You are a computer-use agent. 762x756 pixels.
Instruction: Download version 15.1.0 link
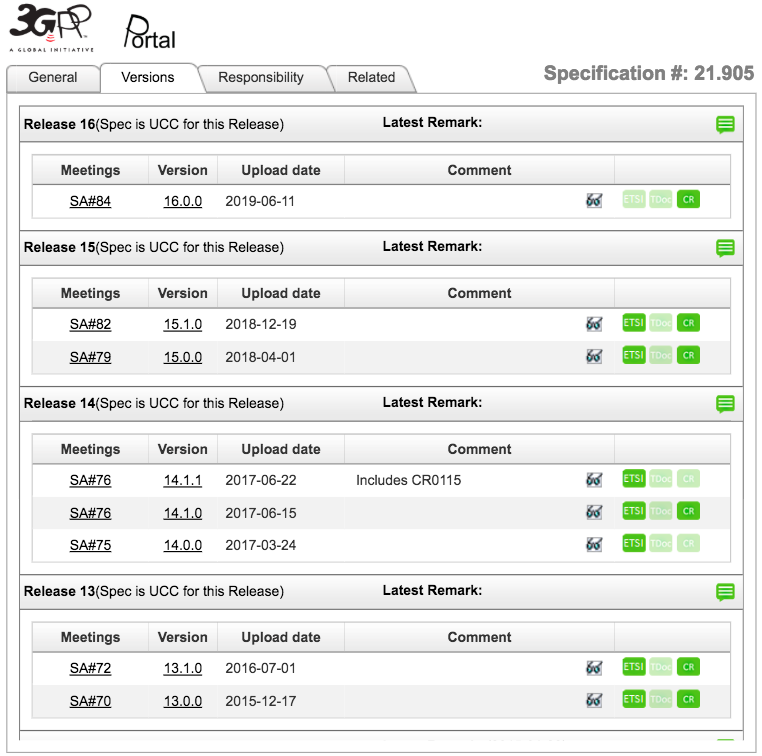coord(183,324)
